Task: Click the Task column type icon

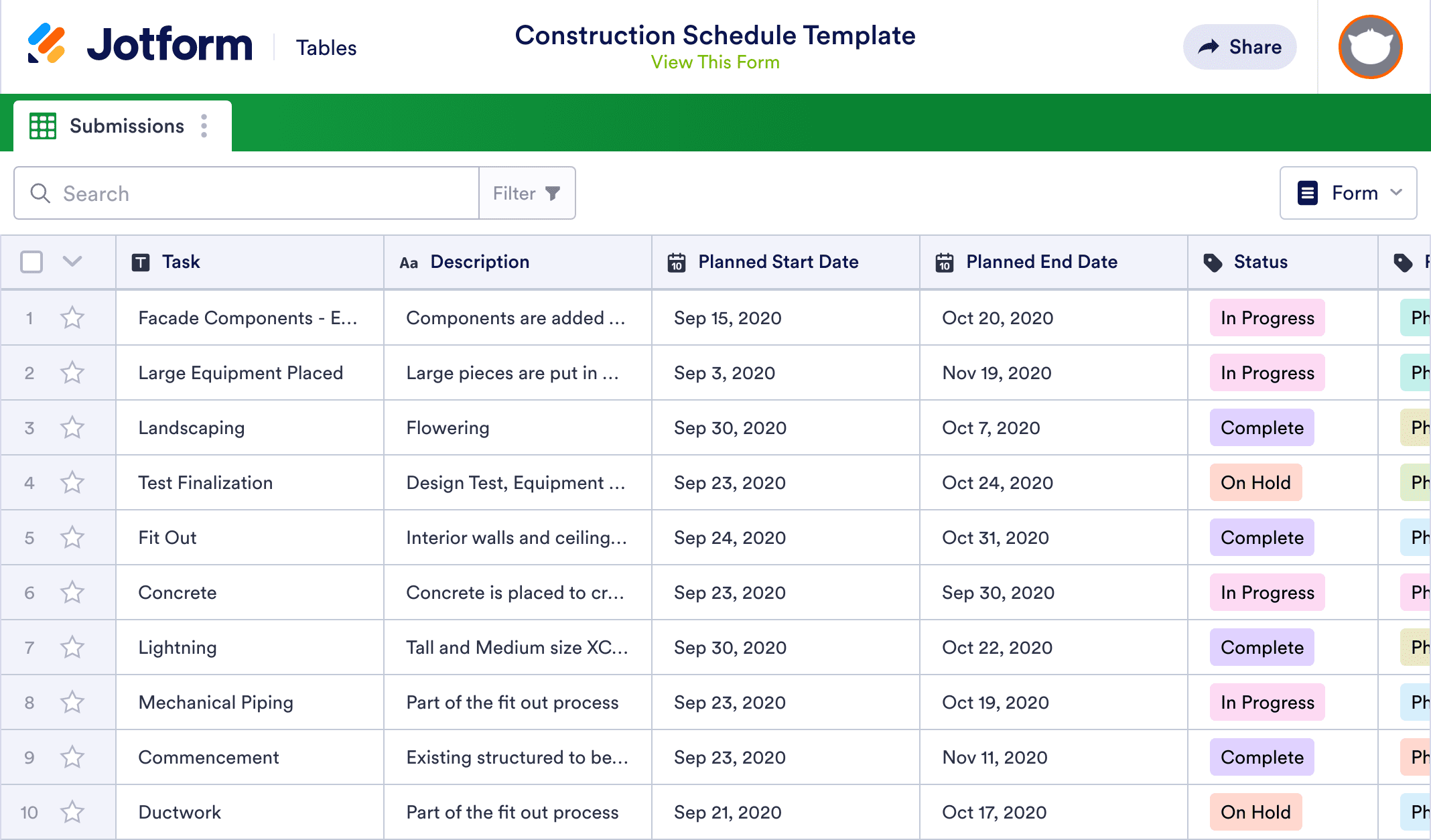Action: tap(141, 263)
